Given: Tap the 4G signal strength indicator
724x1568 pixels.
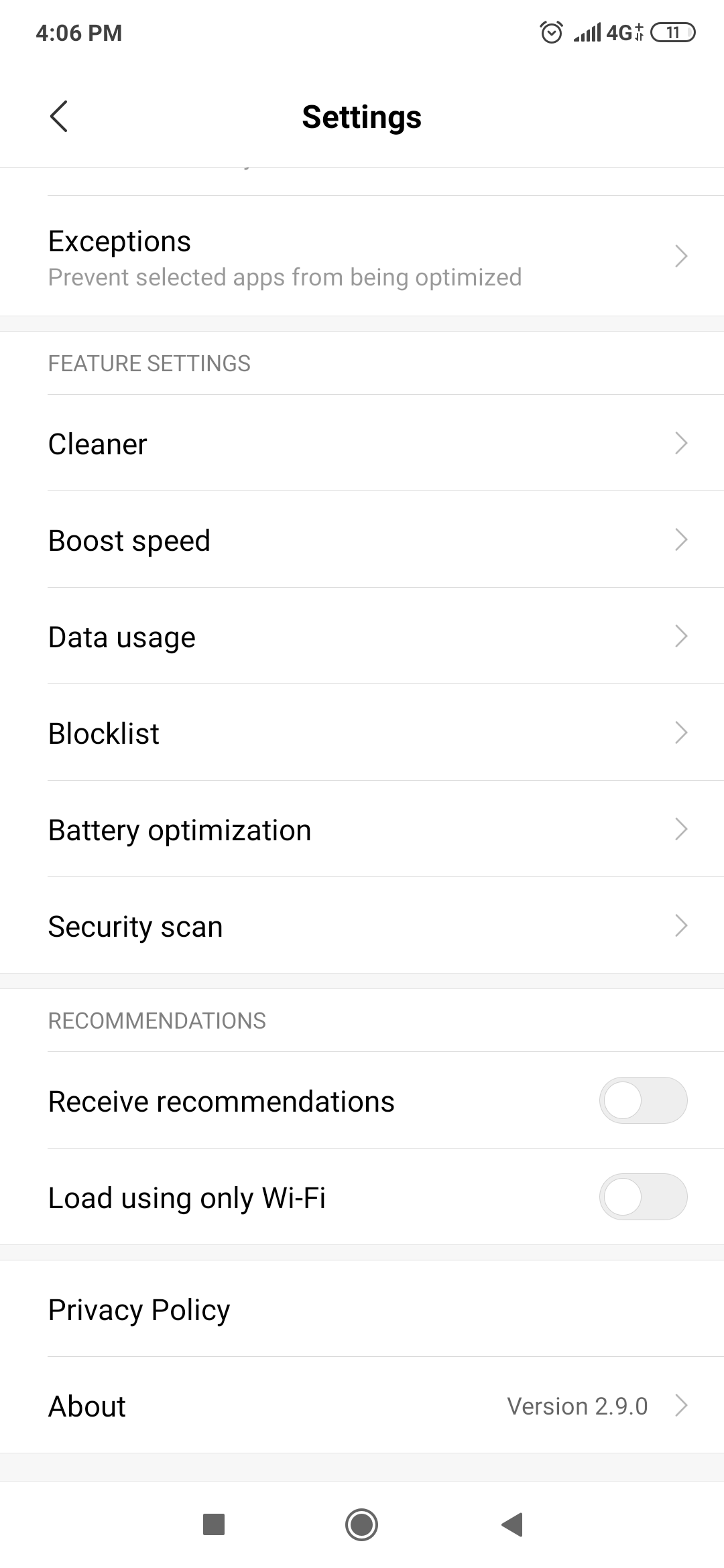Looking at the screenshot, I should click(608, 32).
